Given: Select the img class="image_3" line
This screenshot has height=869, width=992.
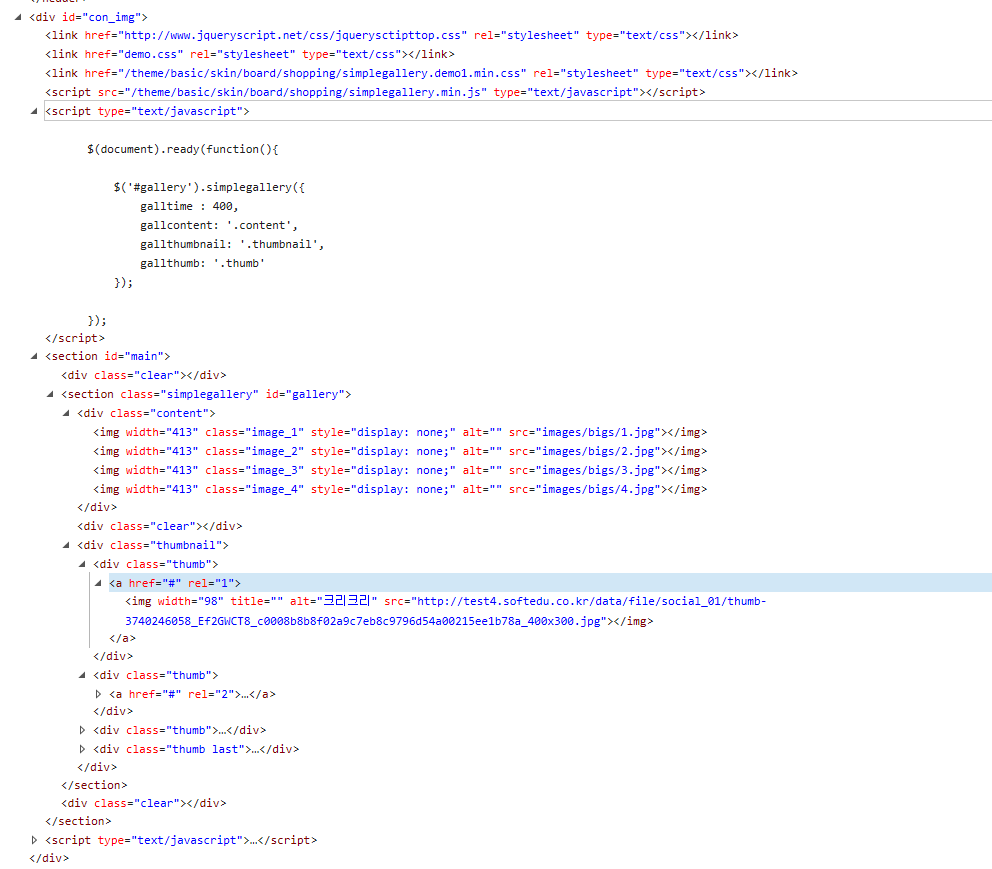Looking at the screenshot, I should coord(400,471).
